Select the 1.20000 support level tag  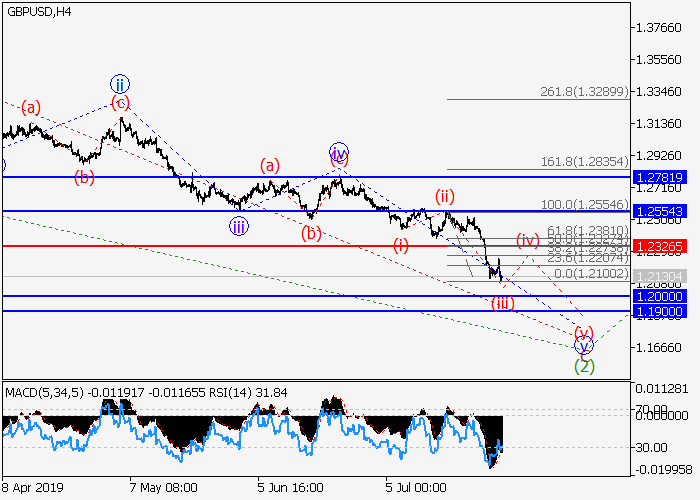[x=659, y=297]
